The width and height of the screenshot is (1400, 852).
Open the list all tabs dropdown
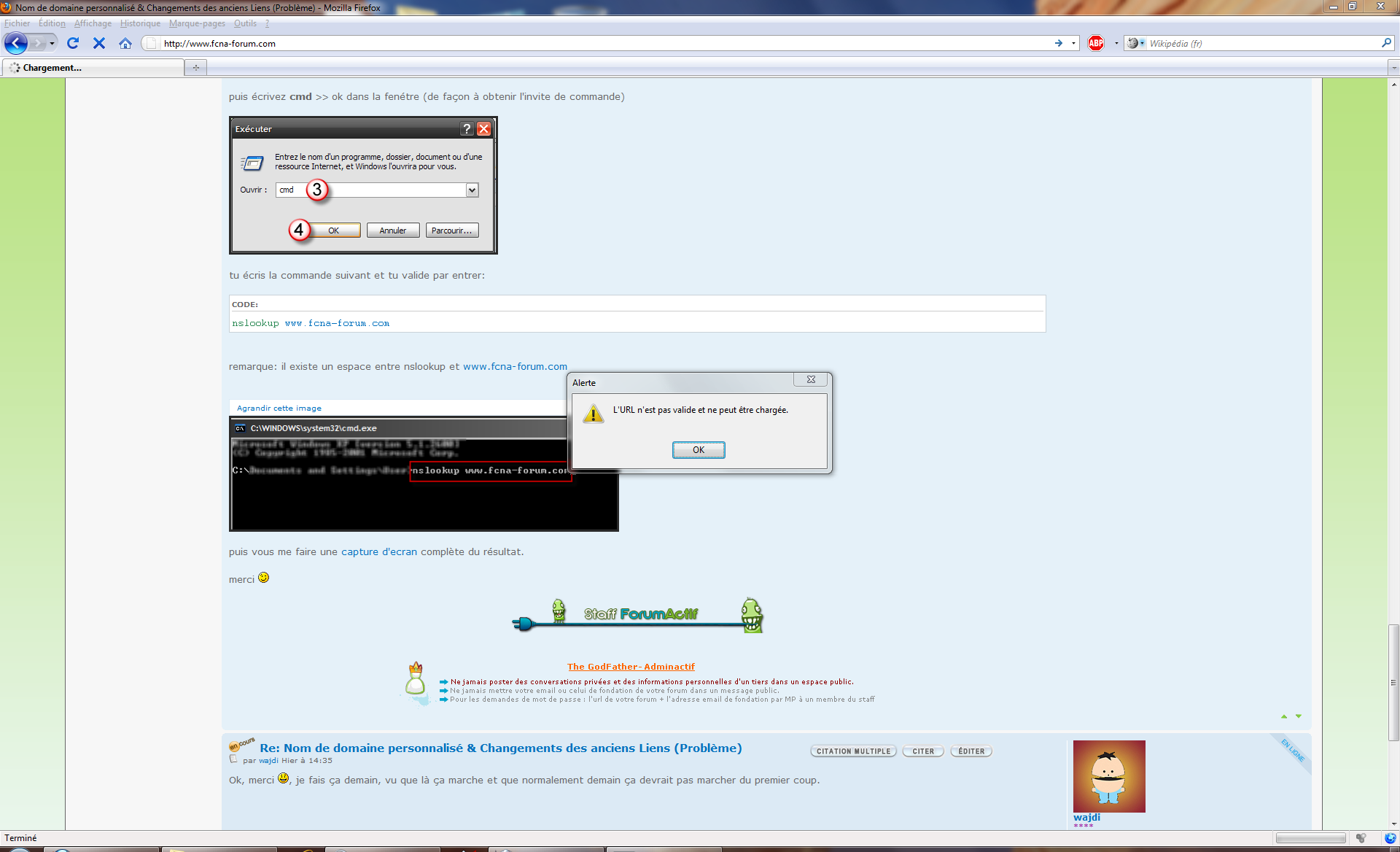tap(1393, 68)
